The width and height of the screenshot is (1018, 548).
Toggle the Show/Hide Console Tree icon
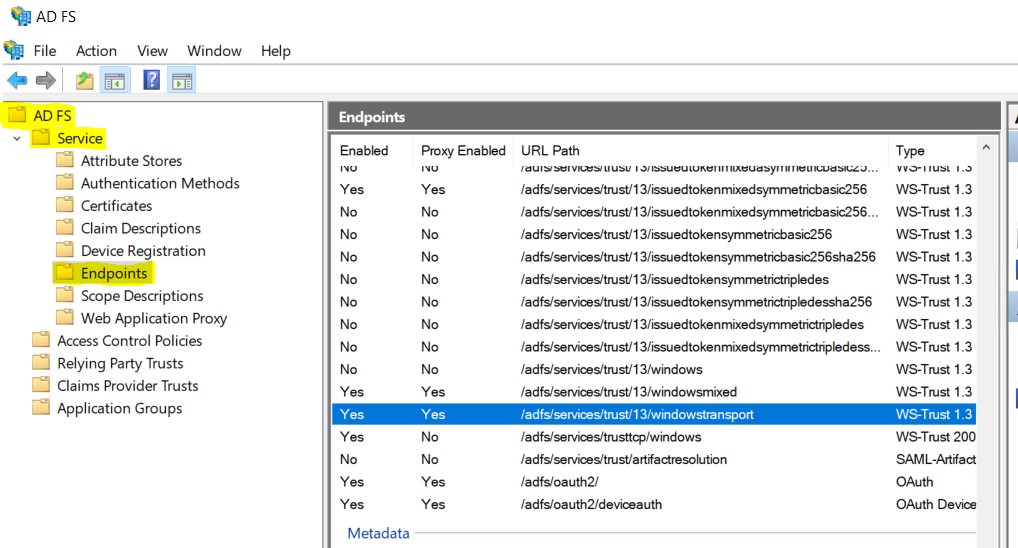(x=115, y=81)
